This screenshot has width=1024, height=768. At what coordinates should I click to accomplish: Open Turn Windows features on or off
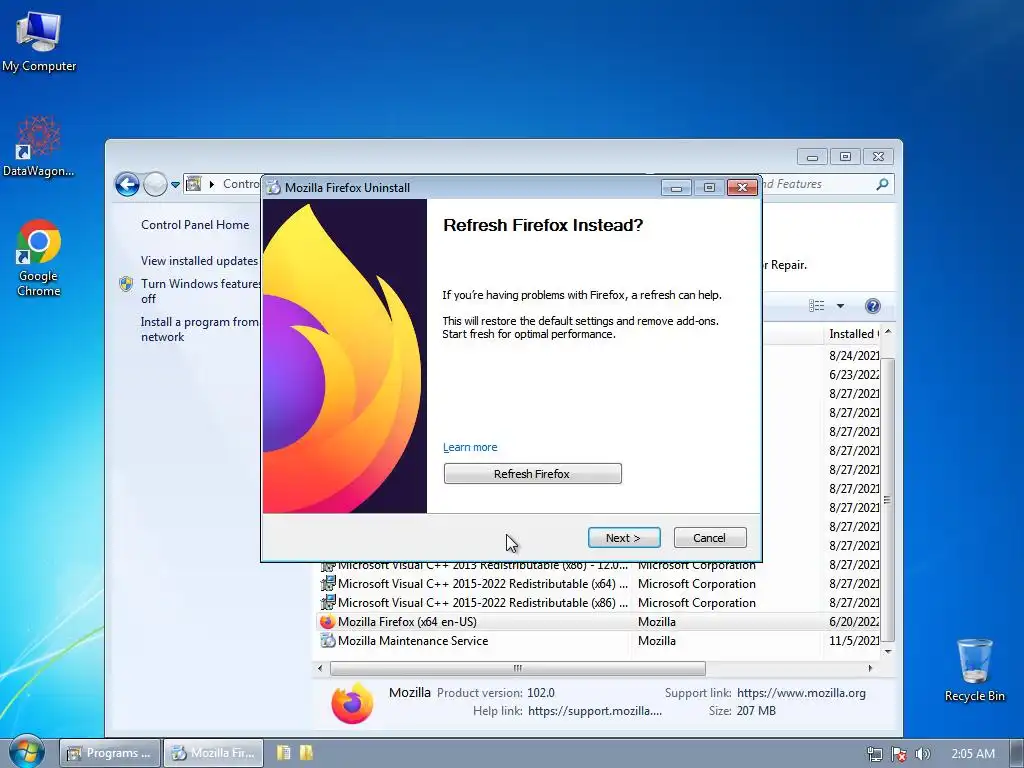click(x=200, y=291)
